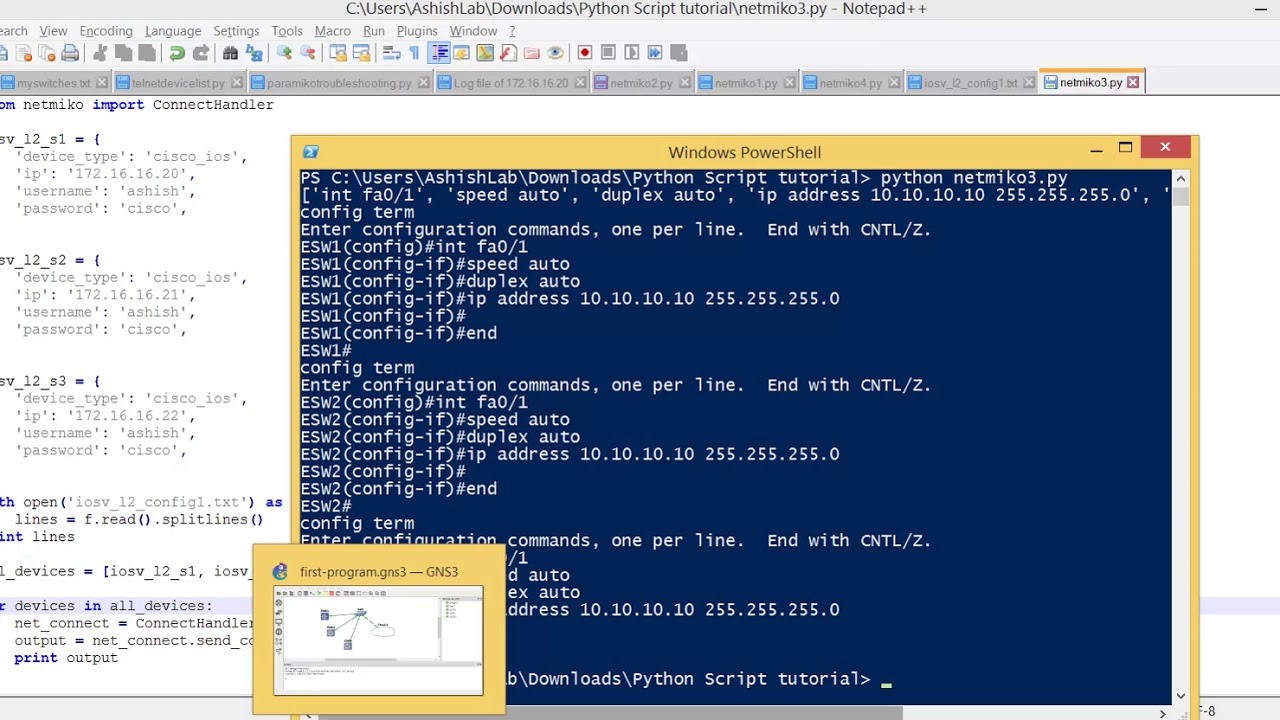This screenshot has height=720, width=1280.
Task: Open Find with the binoculars icon
Action: coord(230,52)
